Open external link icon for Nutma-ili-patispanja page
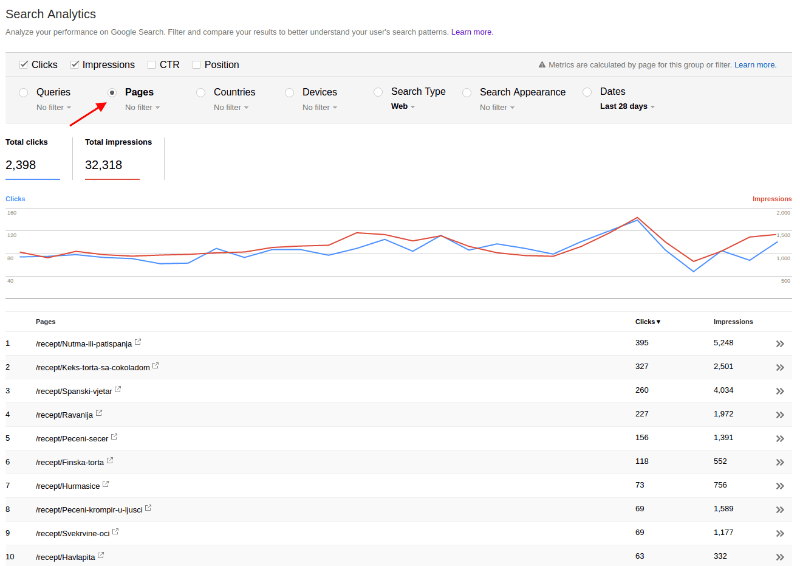Screen dimensions: 800x566 pos(138,342)
